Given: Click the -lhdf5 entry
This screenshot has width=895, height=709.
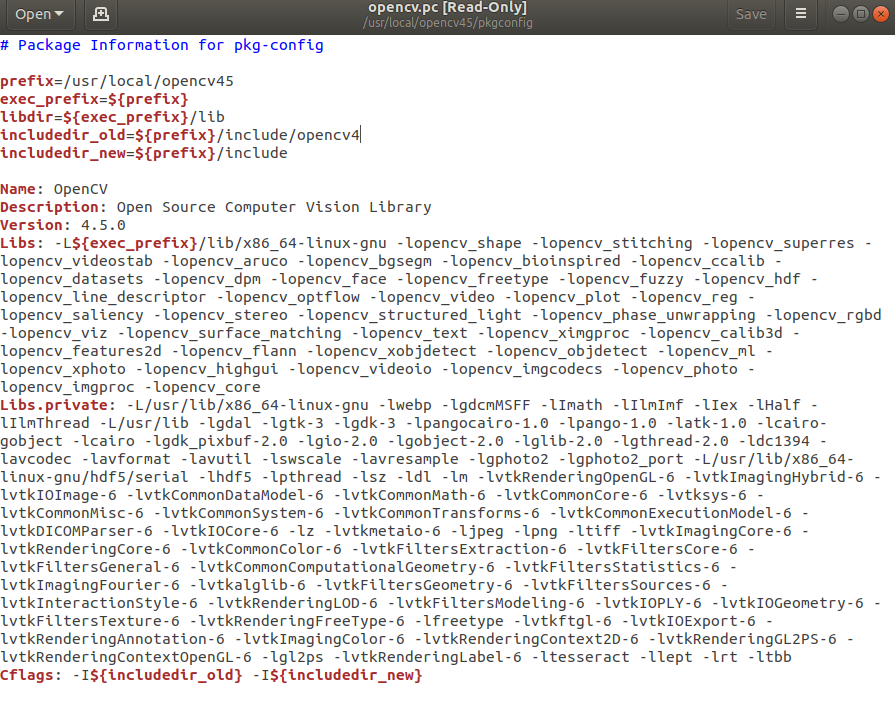Looking at the screenshot, I should coord(225,477).
